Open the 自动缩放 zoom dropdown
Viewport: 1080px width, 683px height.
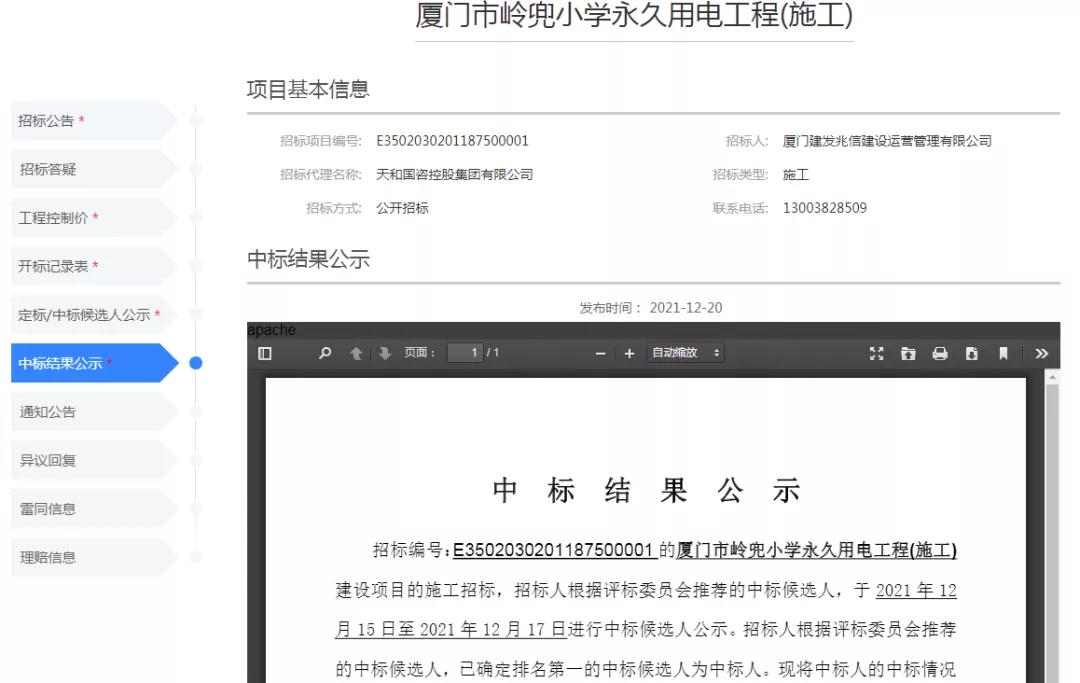tap(686, 353)
